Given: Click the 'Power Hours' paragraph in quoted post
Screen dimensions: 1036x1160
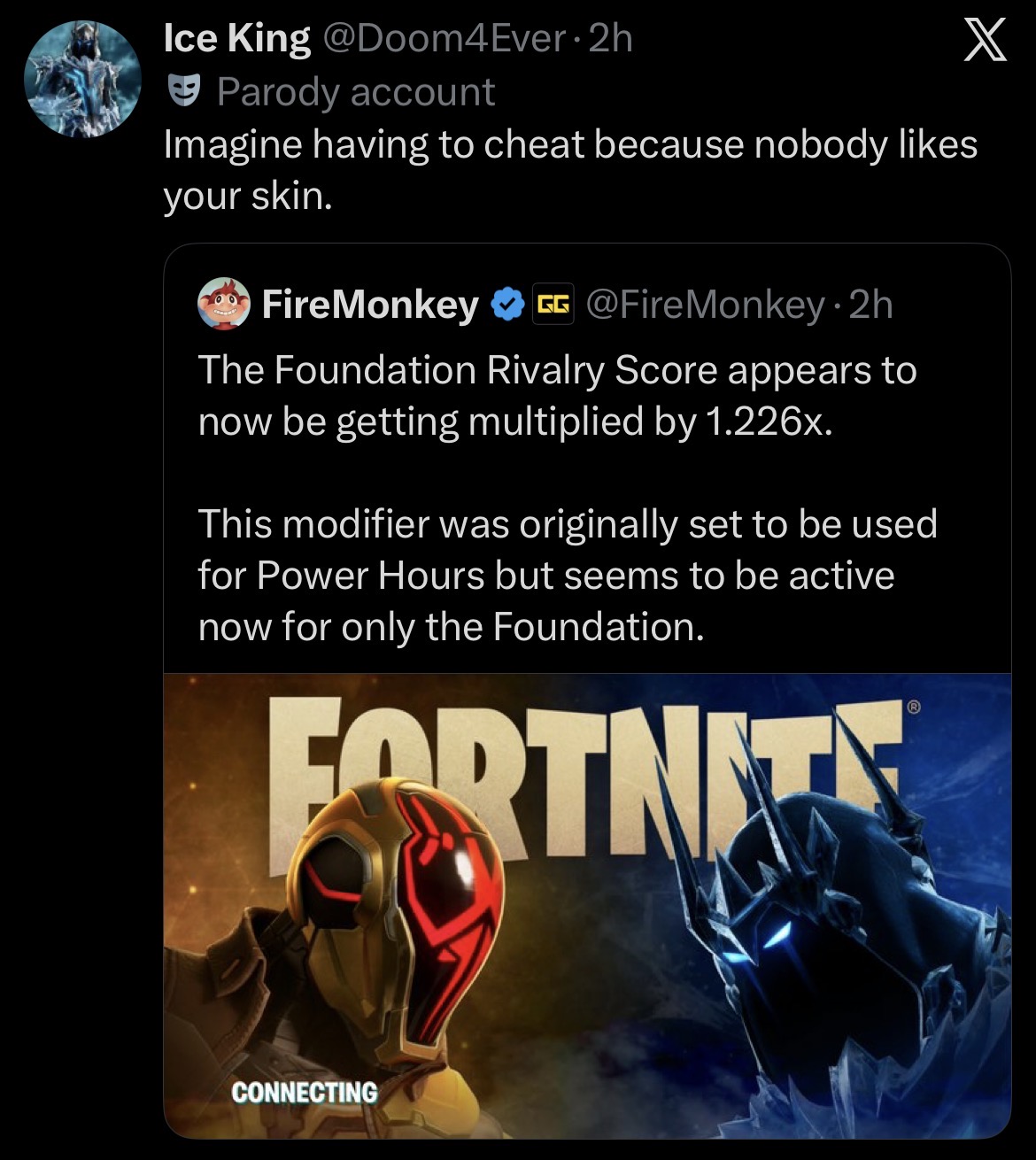Looking at the screenshot, I should point(567,576).
